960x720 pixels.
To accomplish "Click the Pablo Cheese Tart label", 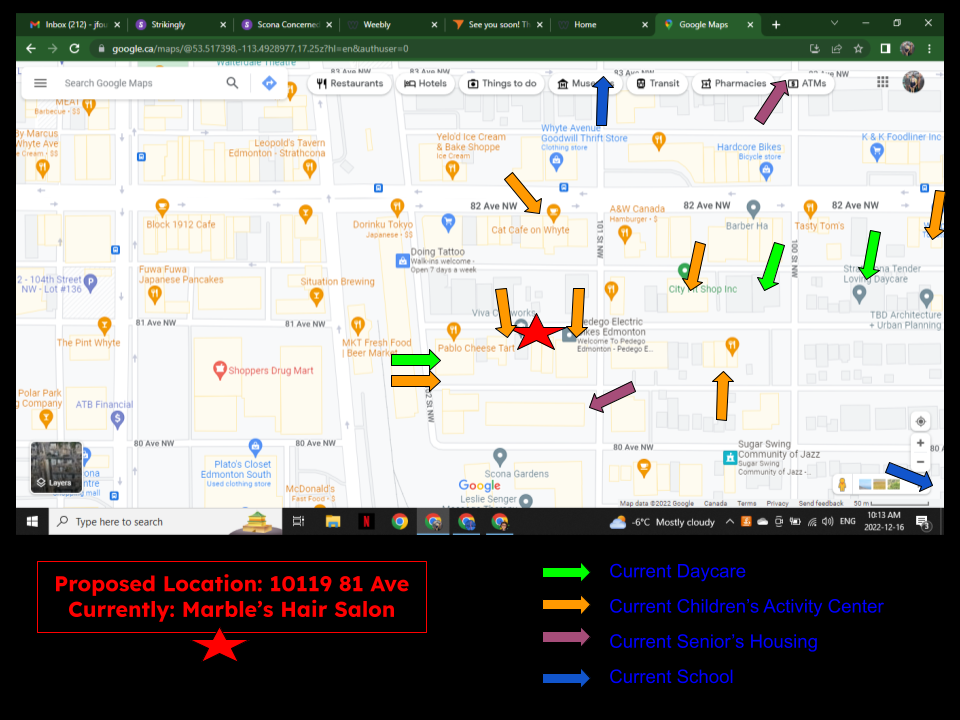I will coord(476,348).
